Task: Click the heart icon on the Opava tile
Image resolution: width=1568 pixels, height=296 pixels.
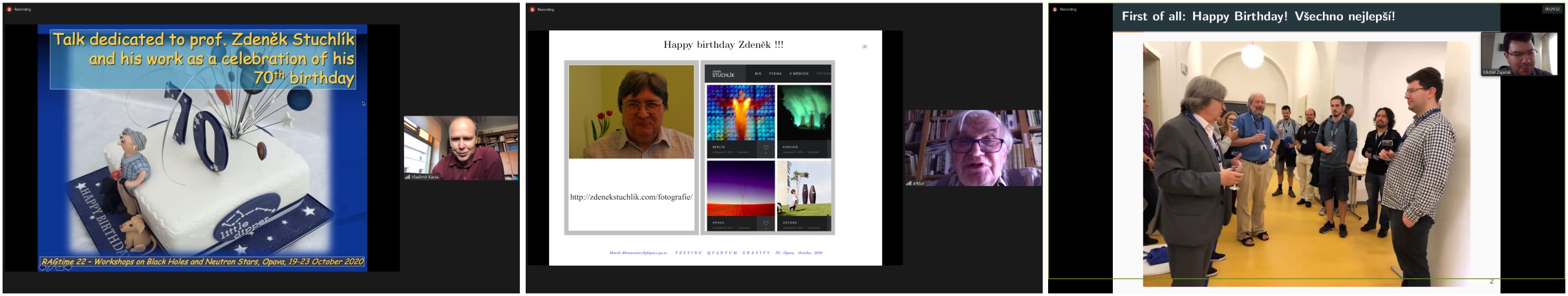Action: 766,224
